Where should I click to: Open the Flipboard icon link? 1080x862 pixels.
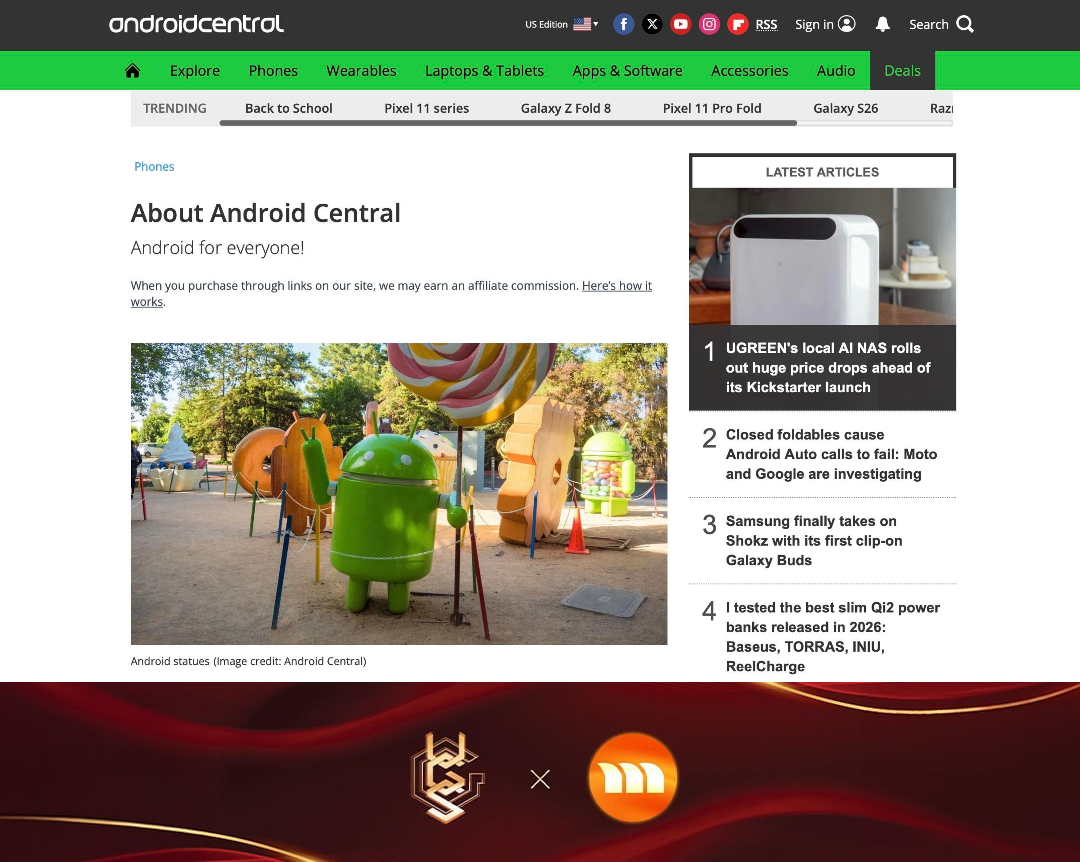[738, 24]
